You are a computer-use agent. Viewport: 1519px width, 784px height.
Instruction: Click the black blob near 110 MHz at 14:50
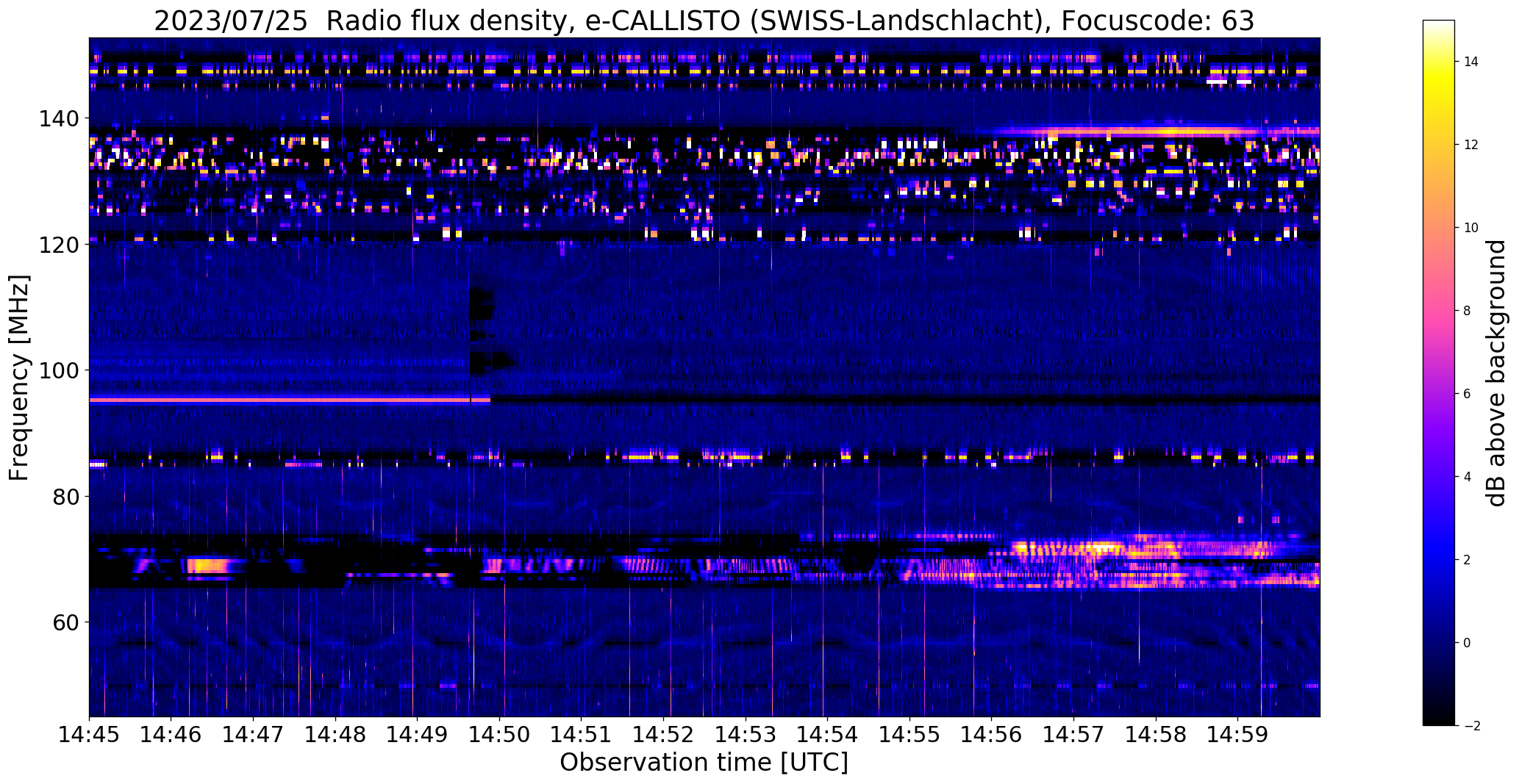coord(482,305)
